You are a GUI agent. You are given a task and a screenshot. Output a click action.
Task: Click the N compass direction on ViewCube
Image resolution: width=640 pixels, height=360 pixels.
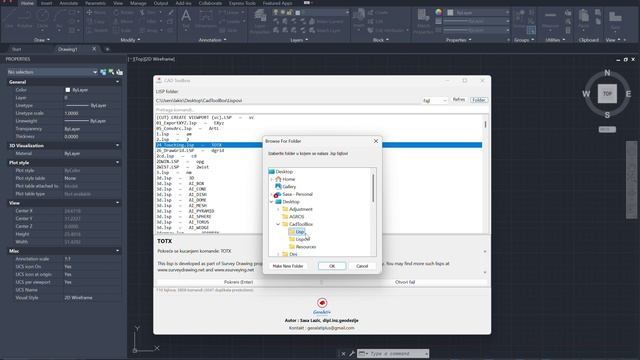(607, 73)
